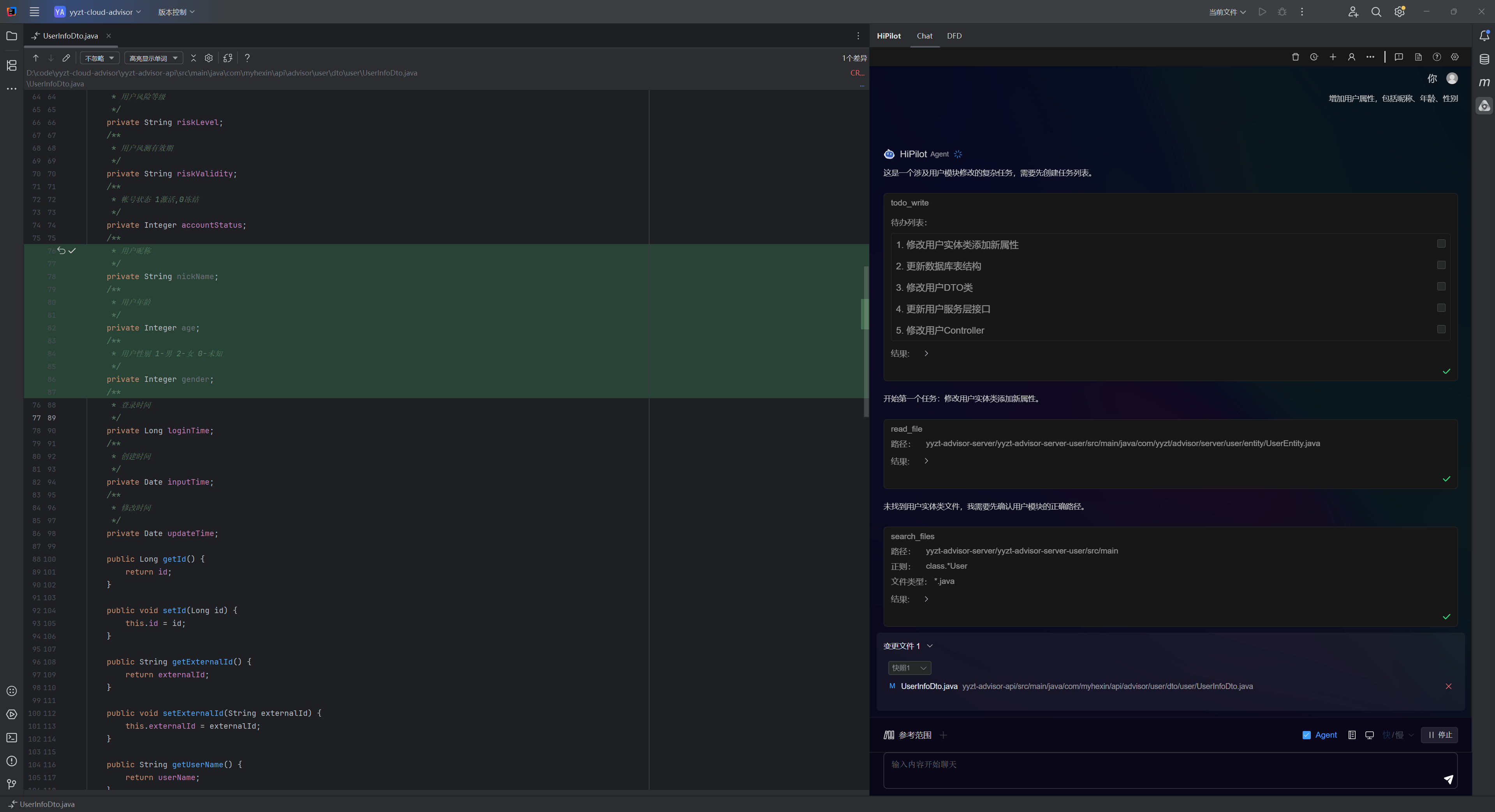Screen dimensions: 1495x812
Task: Send the message with the paper plane icon
Action: [x=1449, y=780]
